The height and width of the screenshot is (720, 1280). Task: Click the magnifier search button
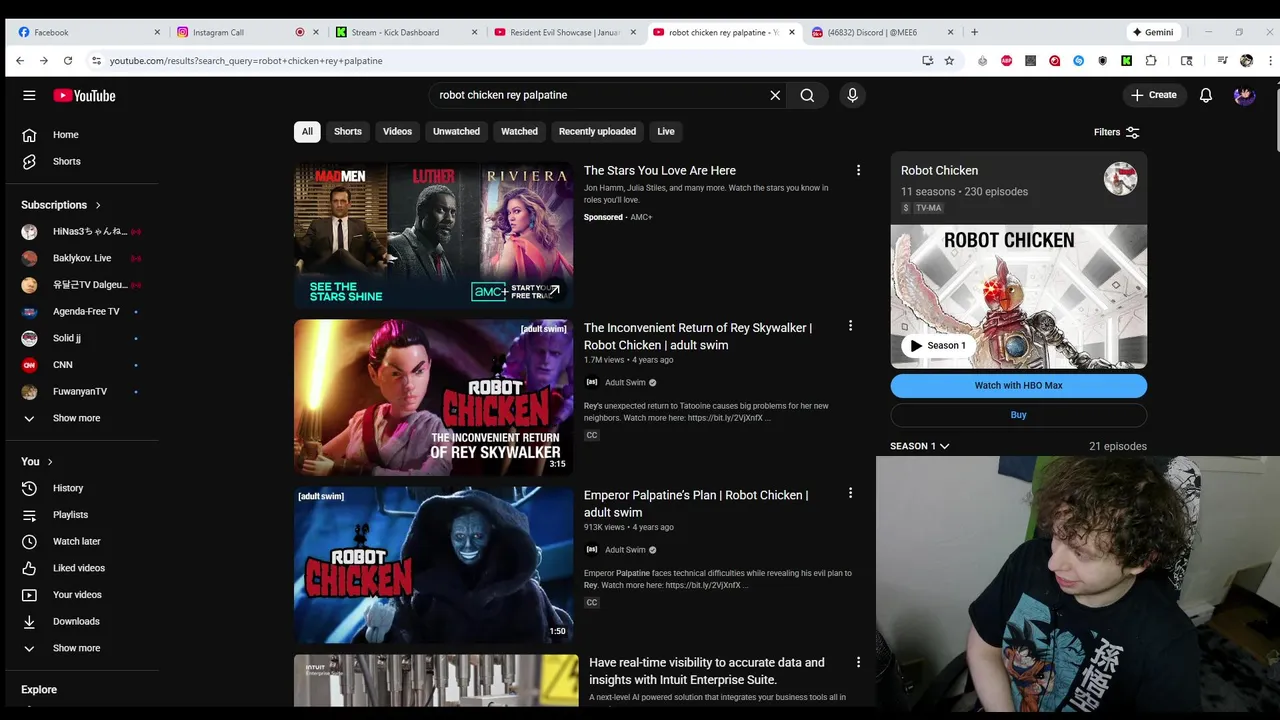coord(807,95)
